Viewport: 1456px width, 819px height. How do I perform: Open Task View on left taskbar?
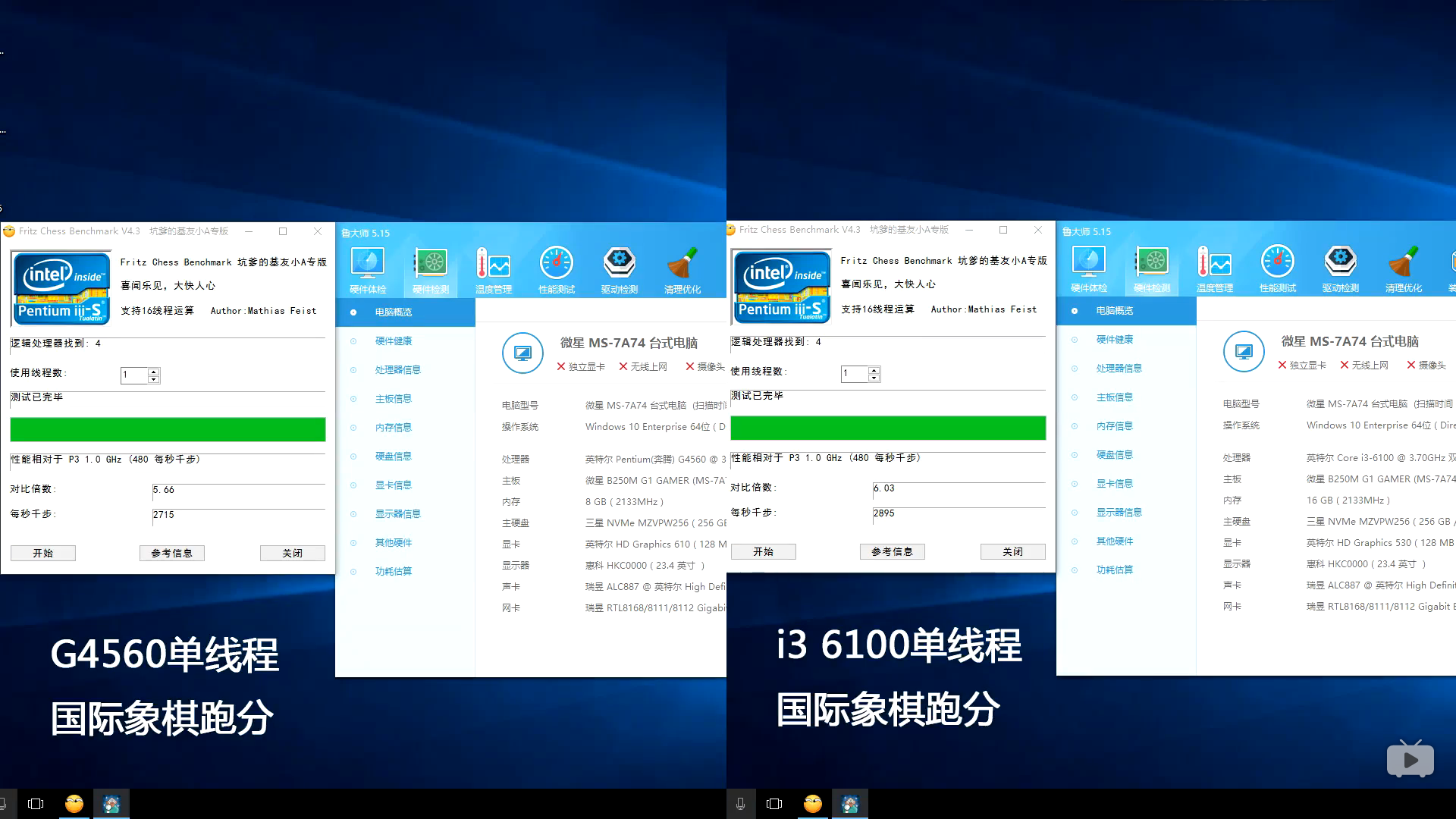36,804
